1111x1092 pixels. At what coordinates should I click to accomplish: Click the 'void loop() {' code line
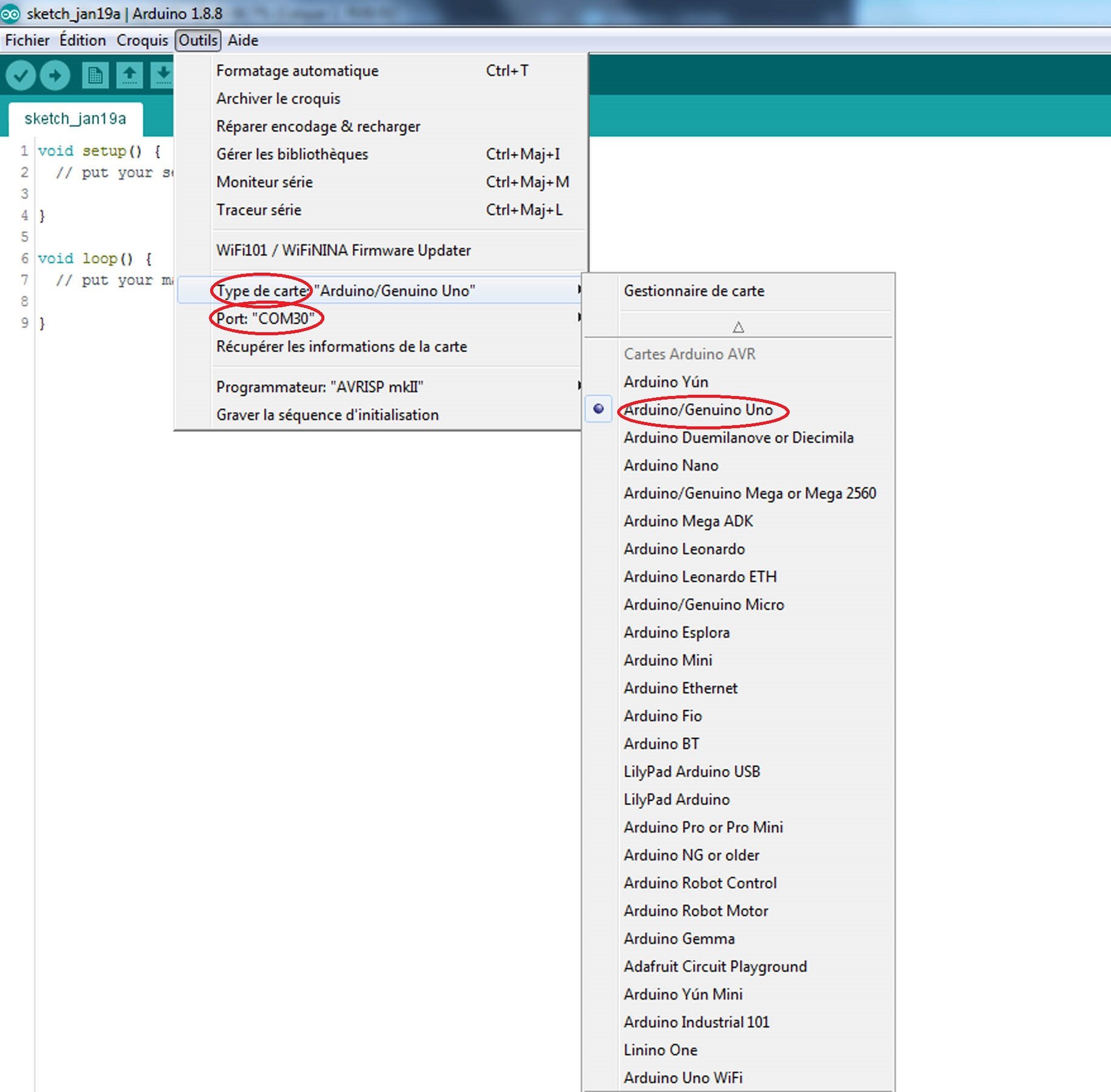click(95, 258)
